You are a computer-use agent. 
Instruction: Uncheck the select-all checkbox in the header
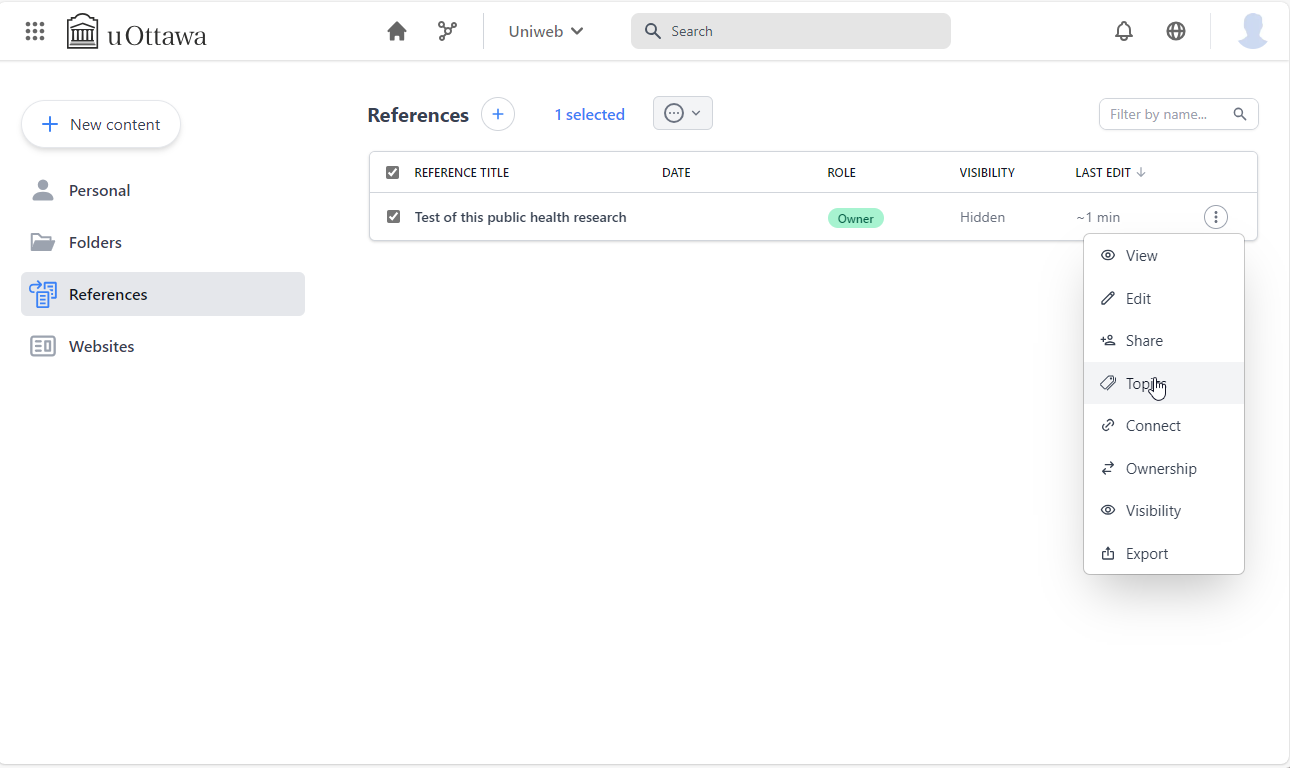pyautogui.click(x=392, y=172)
